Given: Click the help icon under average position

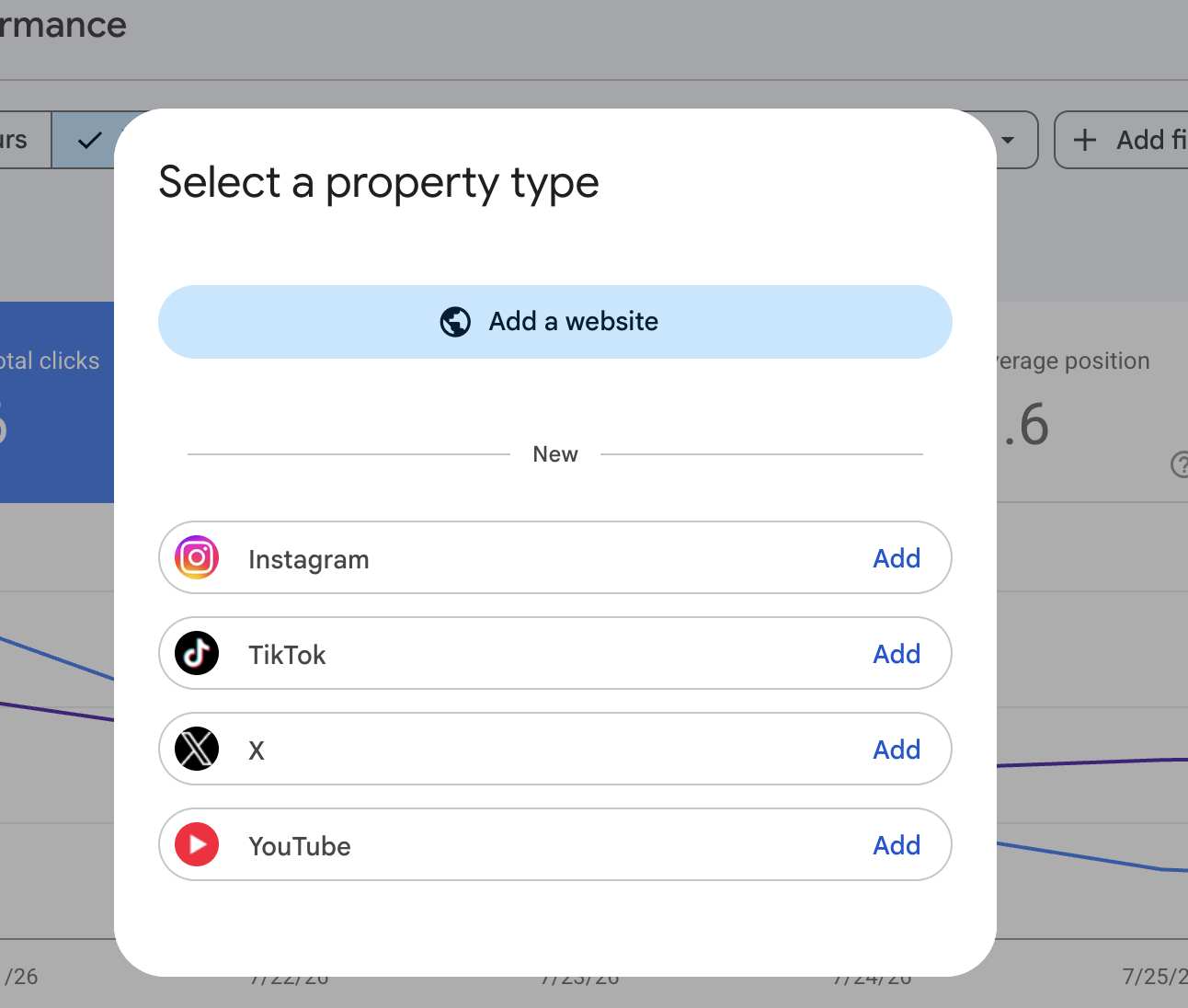Looking at the screenshot, I should tap(1180, 464).
